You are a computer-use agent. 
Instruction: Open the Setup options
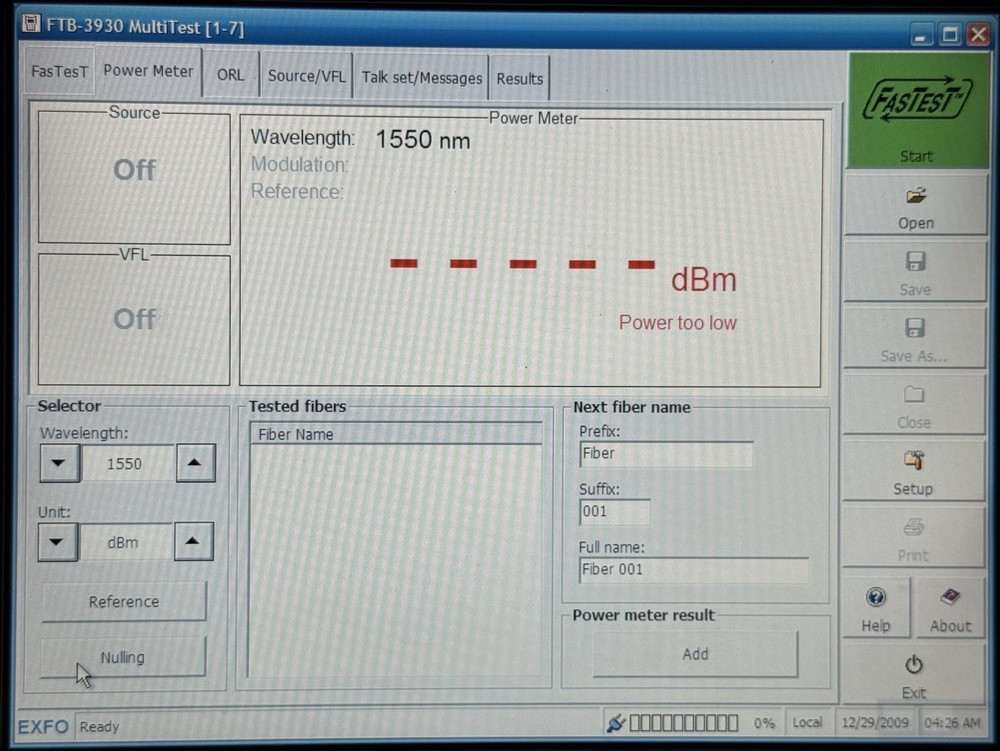[x=913, y=470]
